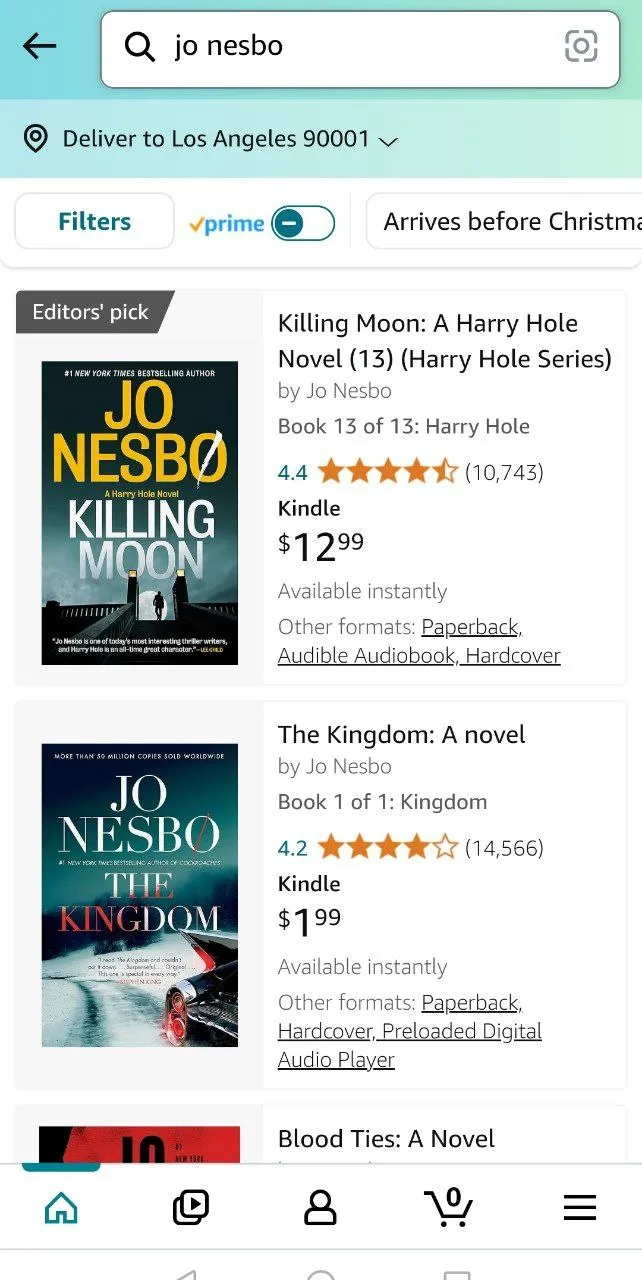Open the shopping cart icon
This screenshot has height=1280, width=642.
449,1206
